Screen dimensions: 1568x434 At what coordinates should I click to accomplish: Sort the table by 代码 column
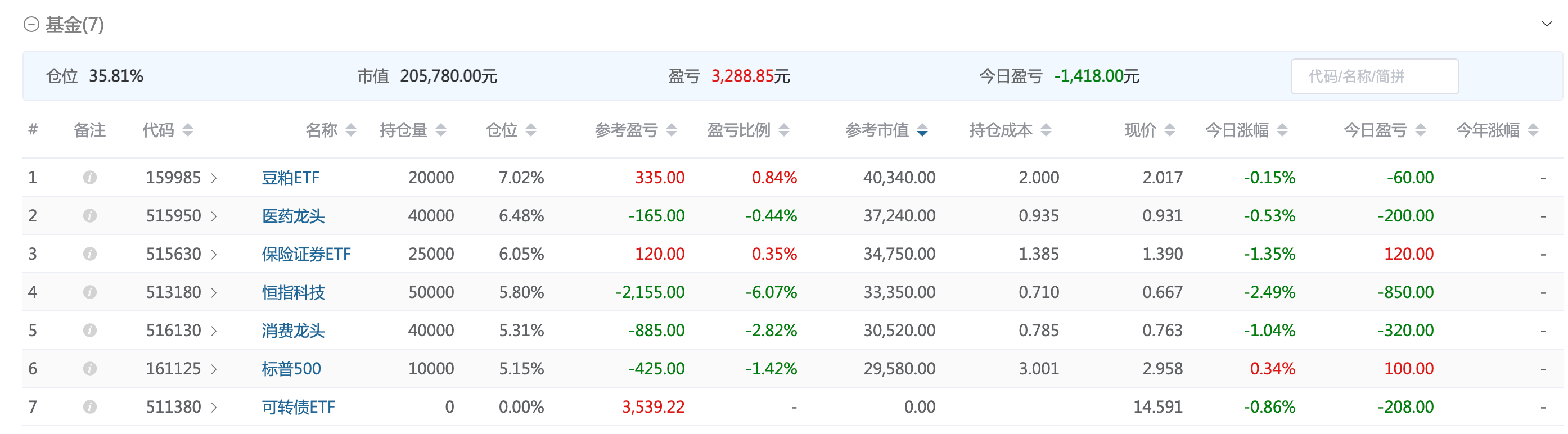click(187, 130)
